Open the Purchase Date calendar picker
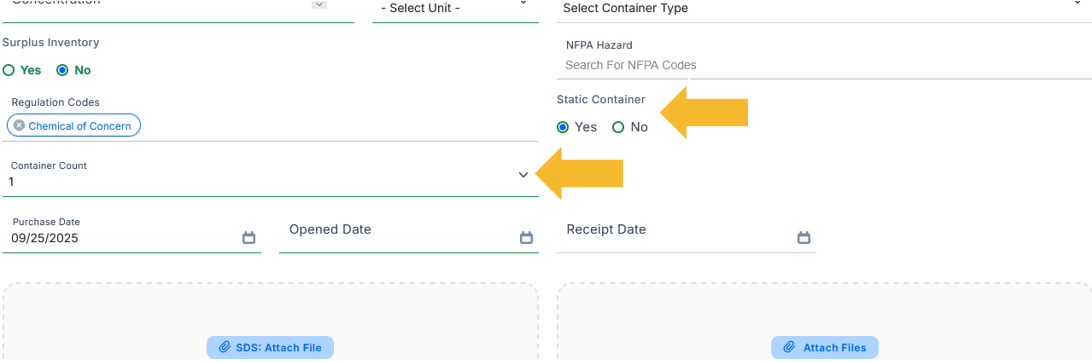Viewport: 1092px width, 362px height. pyautogui.click(x=249, y=238)
